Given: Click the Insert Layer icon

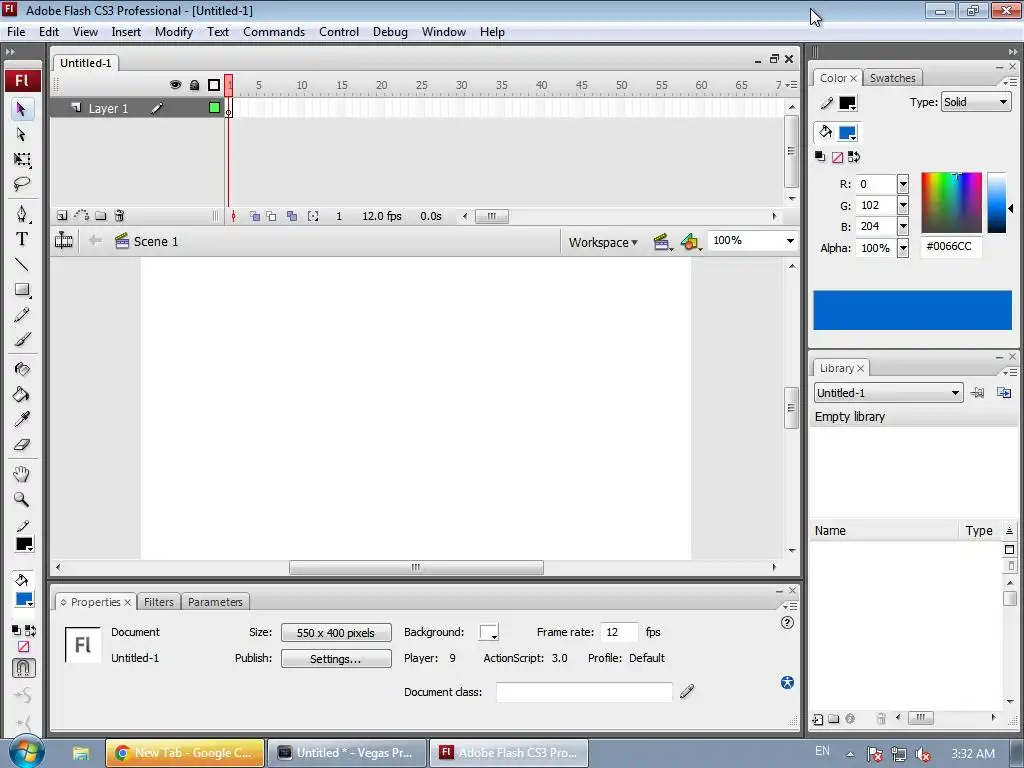Looking at the screenshot, I should (x=62, y=216).
